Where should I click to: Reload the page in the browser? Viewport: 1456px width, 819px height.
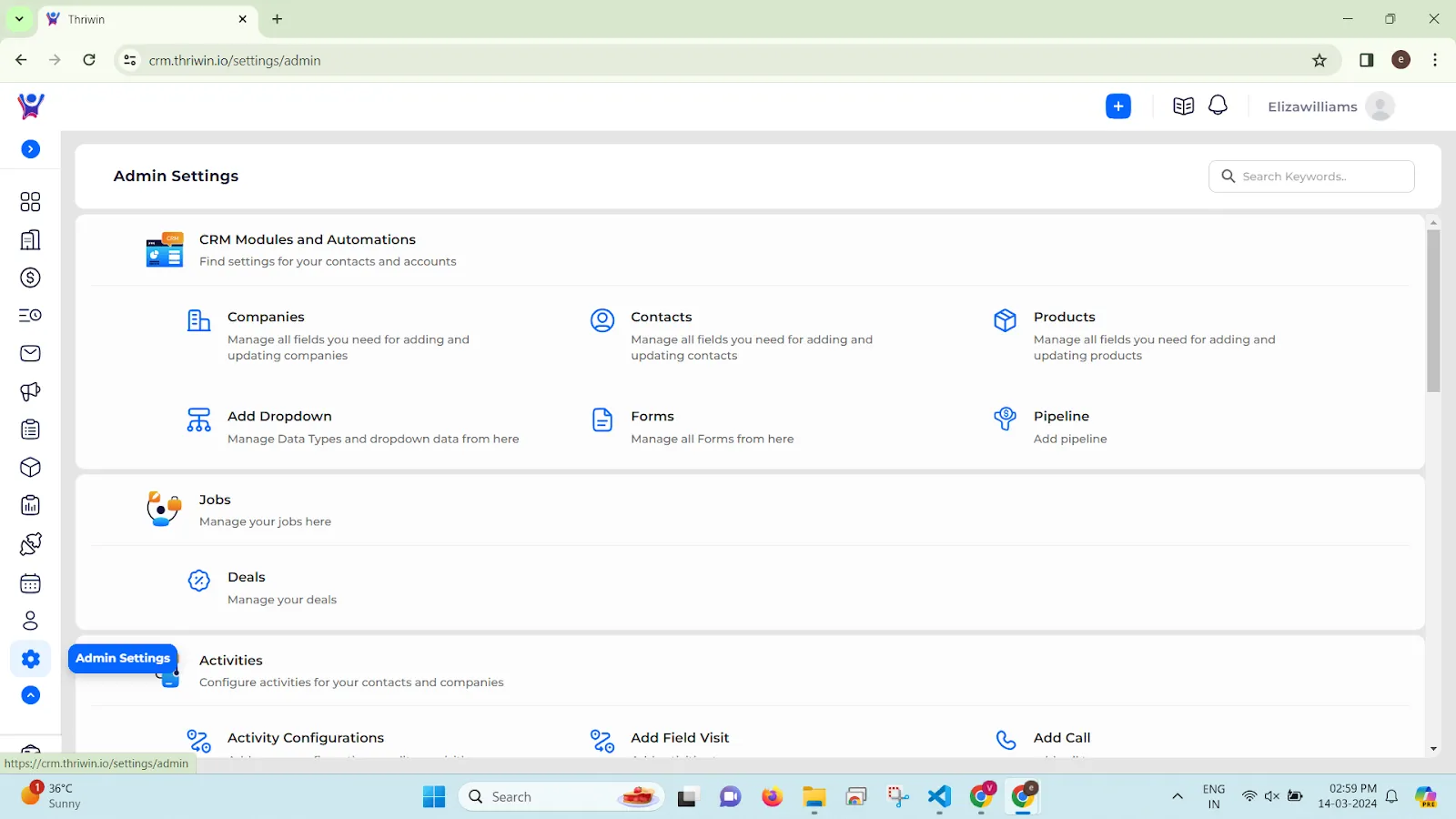coord(89,60)
